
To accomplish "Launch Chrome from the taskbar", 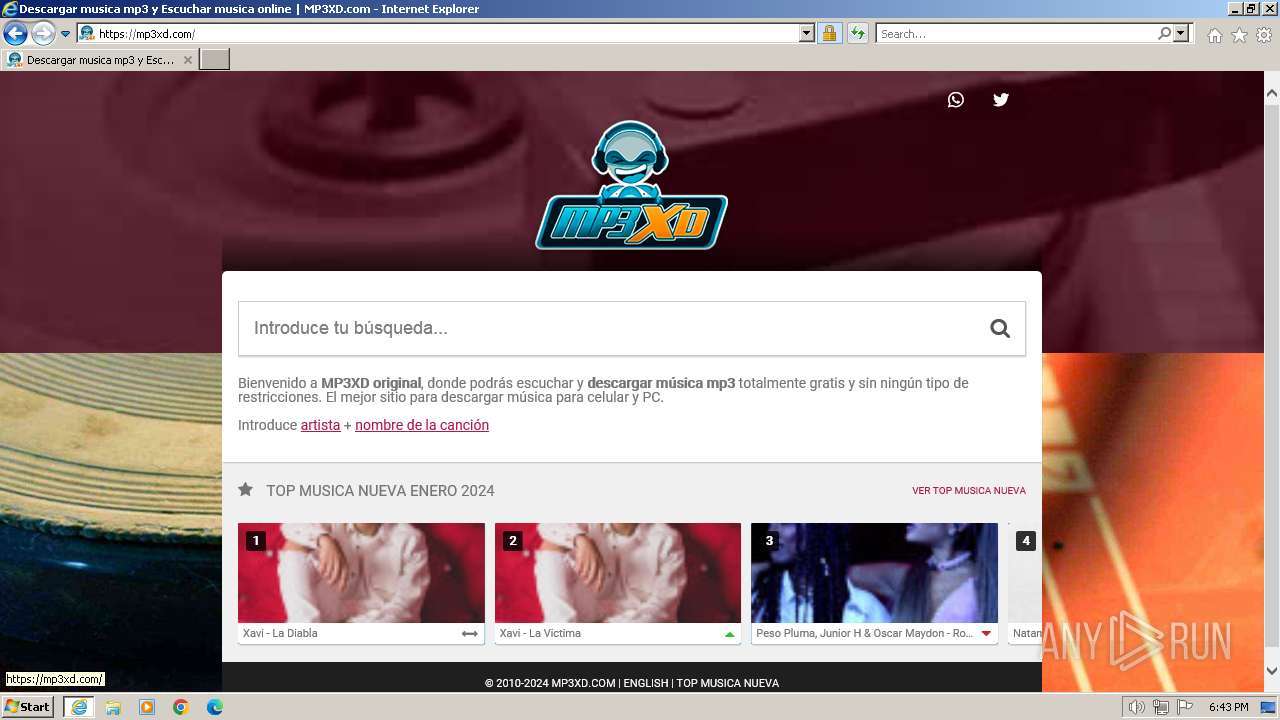I will (x=181, y=707).
